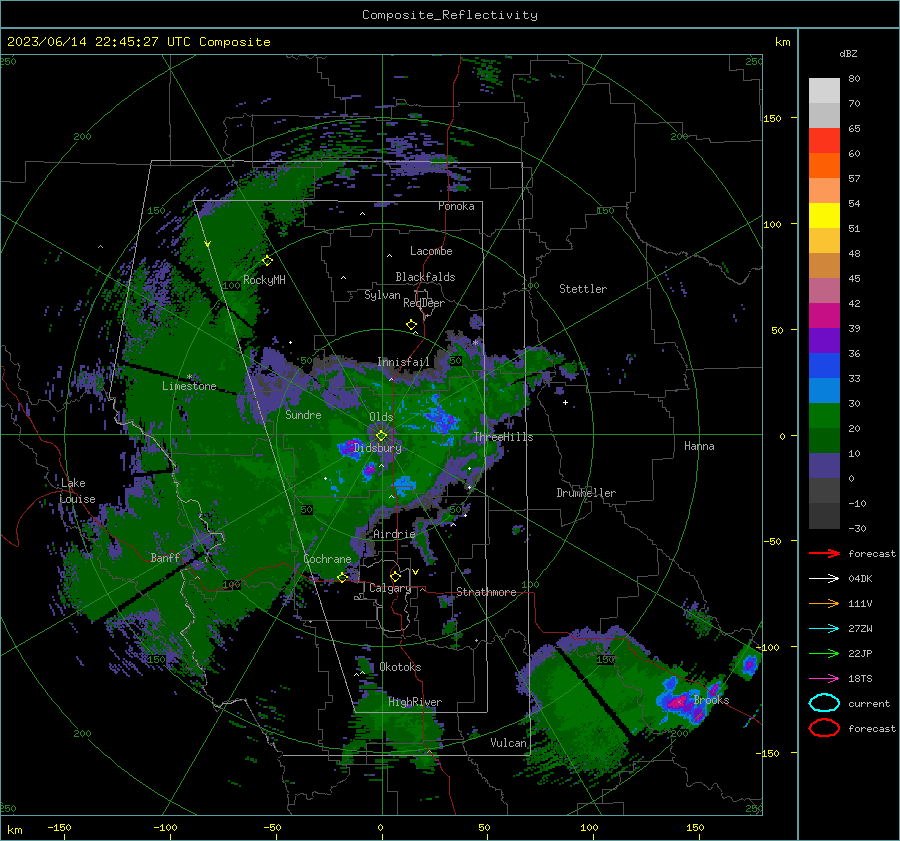900x841 pixels.
Task: Click the Sundre town label
Action: (303, 415)
